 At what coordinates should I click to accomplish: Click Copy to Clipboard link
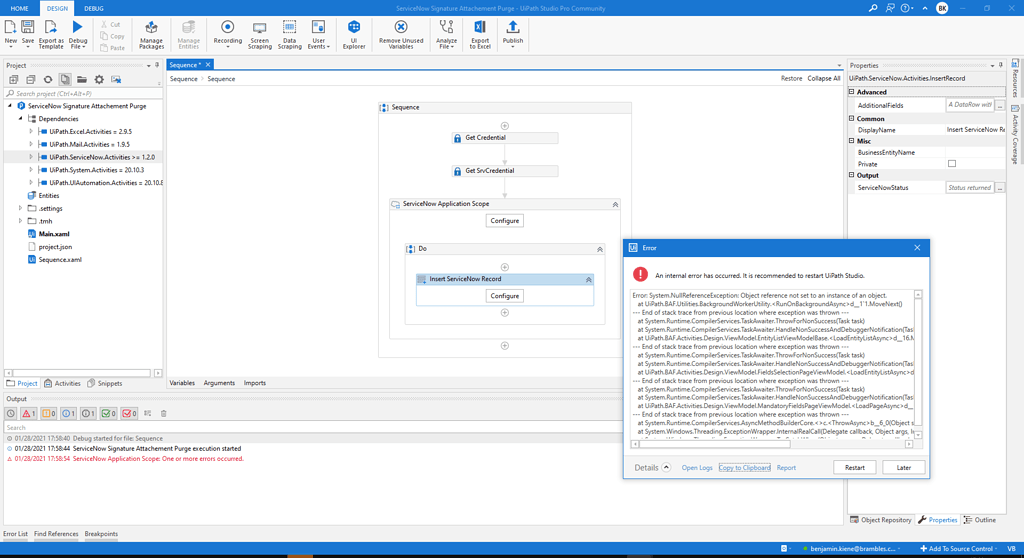744,468
